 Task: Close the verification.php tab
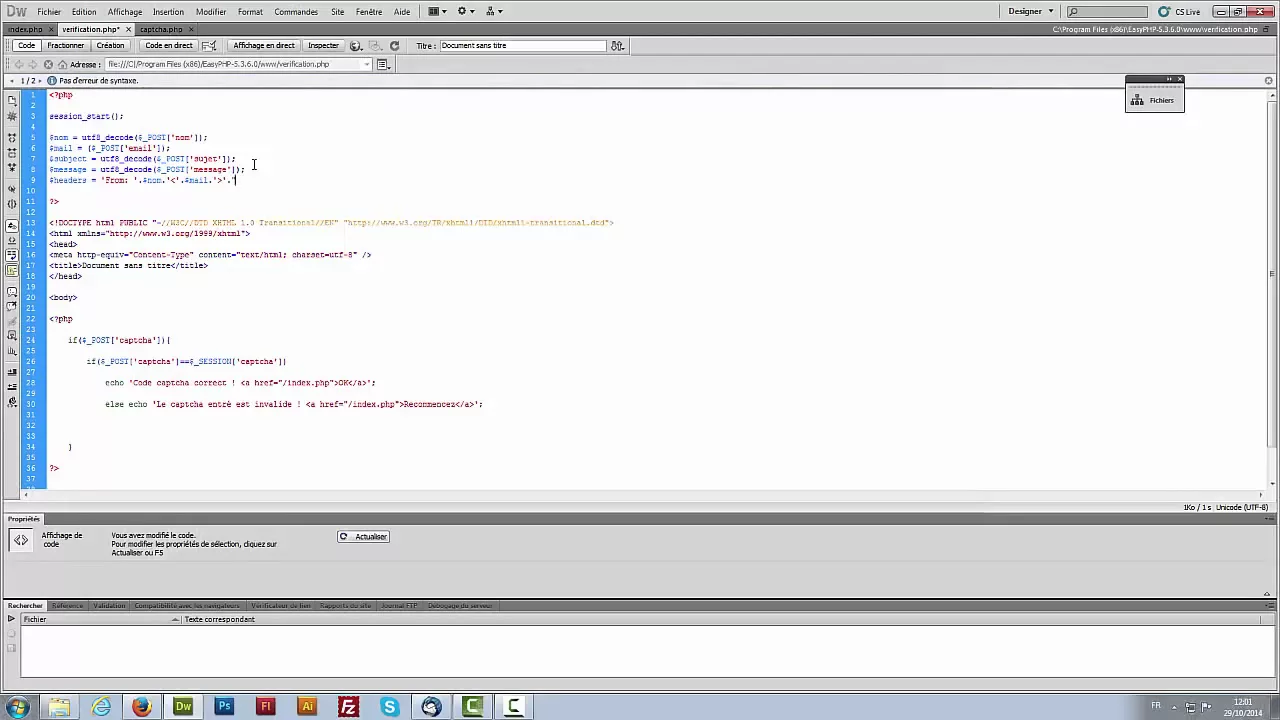129,30
